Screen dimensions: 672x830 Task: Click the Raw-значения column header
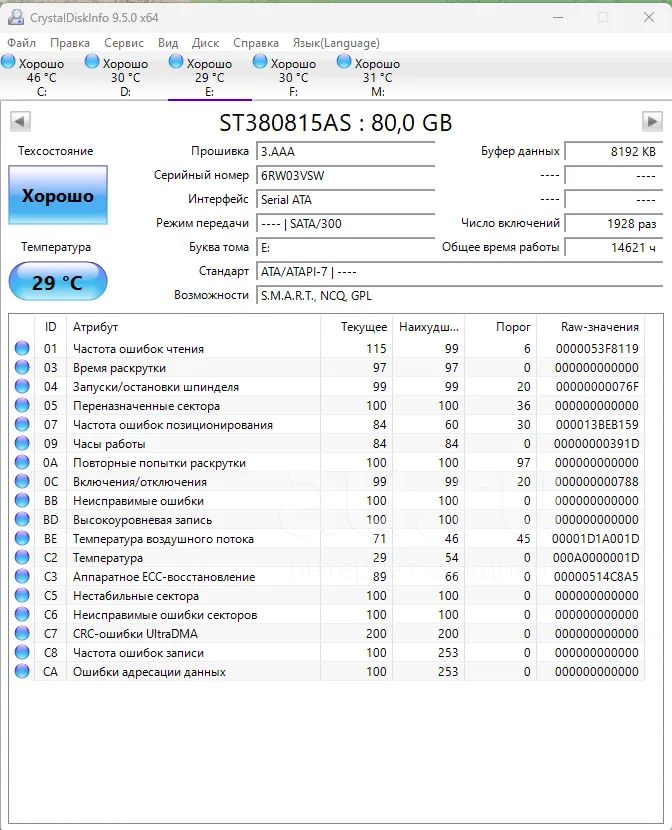pyautogui.click(x=591, y=327)
